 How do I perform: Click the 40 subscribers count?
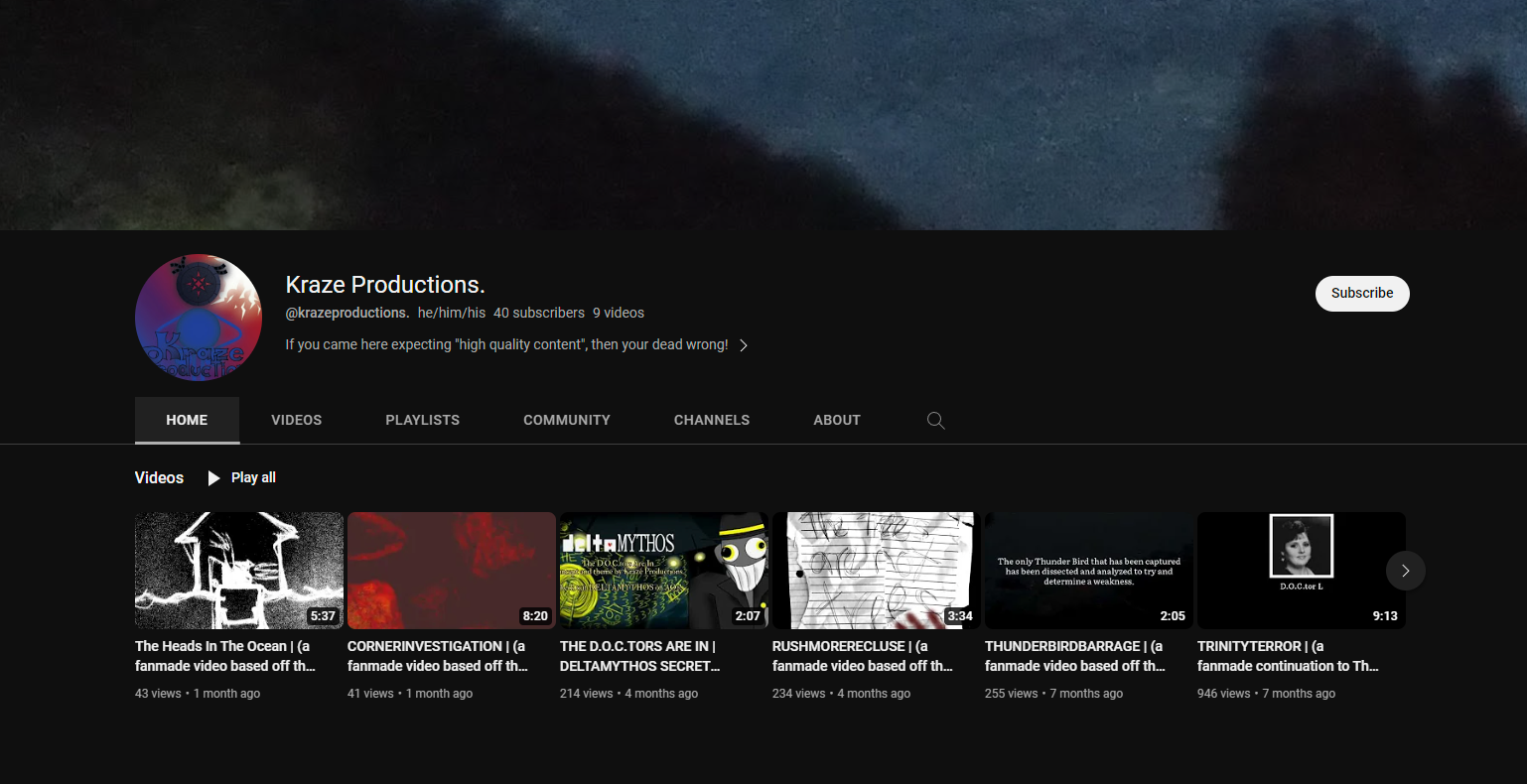tap(539, 313)
